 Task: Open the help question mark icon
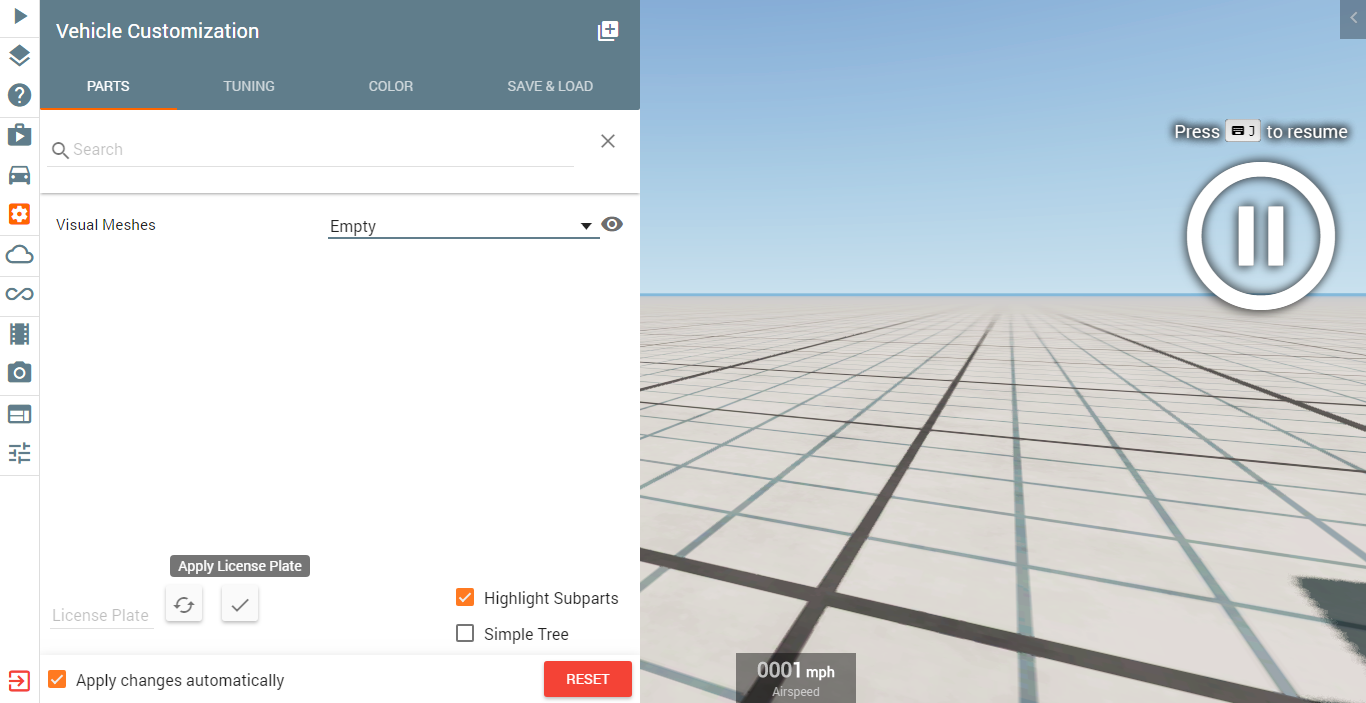[x=20, y=95]
